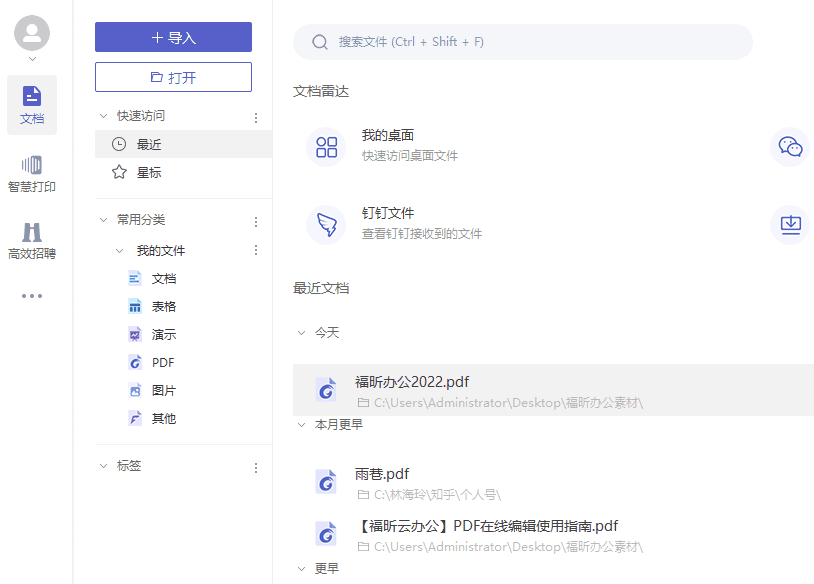Open the 标签 options menu
This screenshot has width=814, height=584.
click(x=255, y=466)
